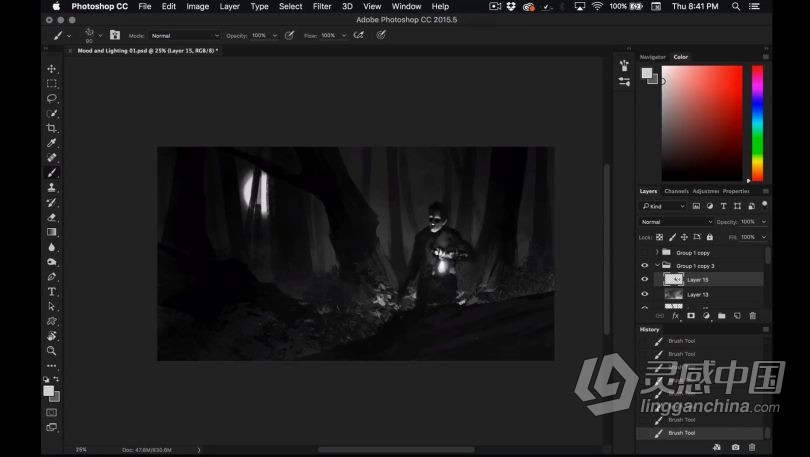Screen dimensions: 810x457
Task: Create new adjustment layer icon
Action: coord(706,316)
